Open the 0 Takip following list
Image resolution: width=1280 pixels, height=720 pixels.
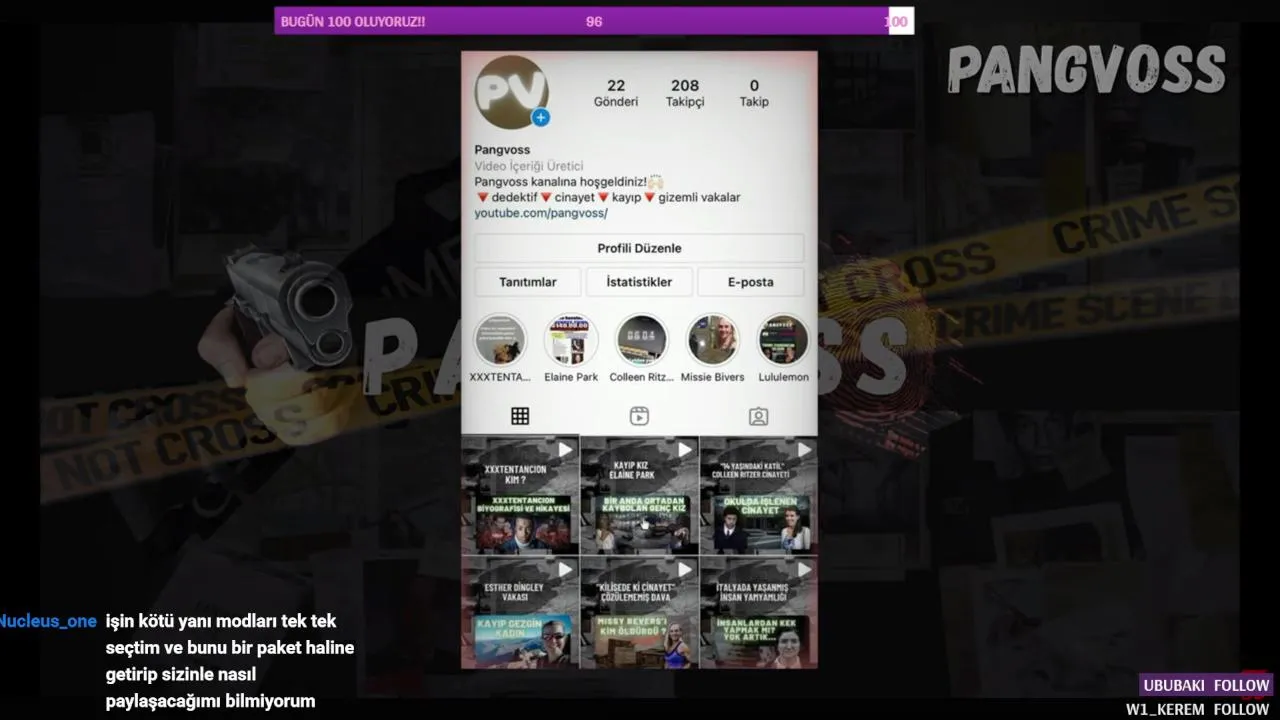coord(754,93)
